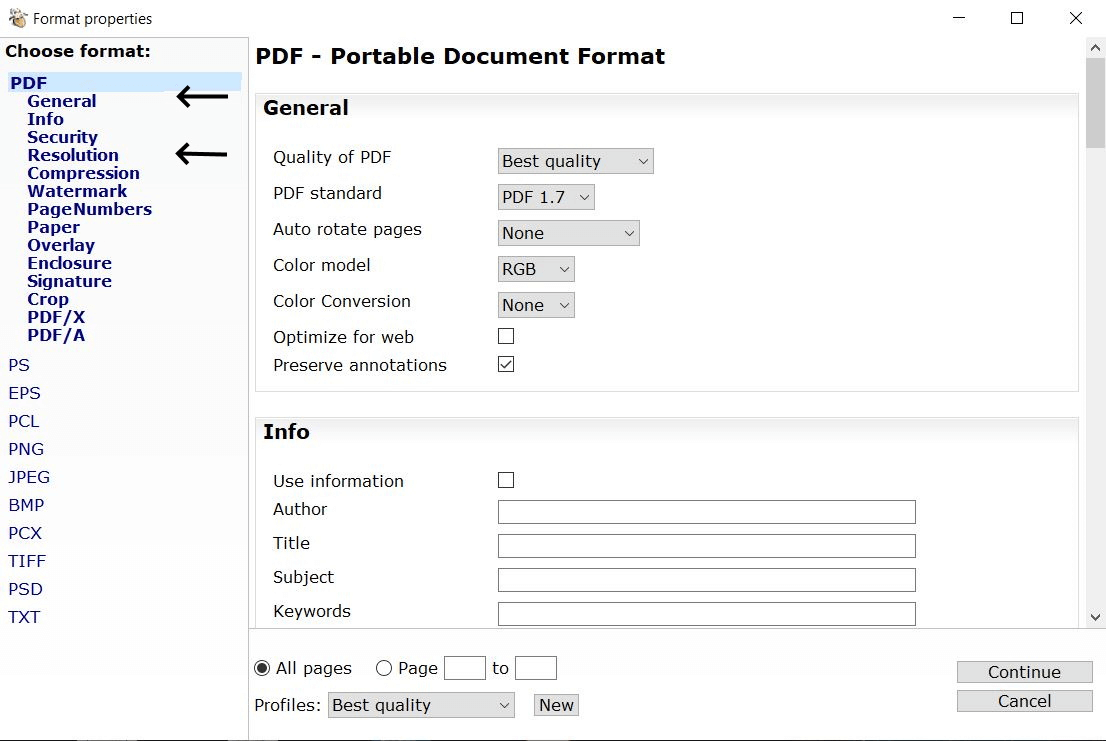
Task: Select the JPEG format
Action: pos(29,477)
